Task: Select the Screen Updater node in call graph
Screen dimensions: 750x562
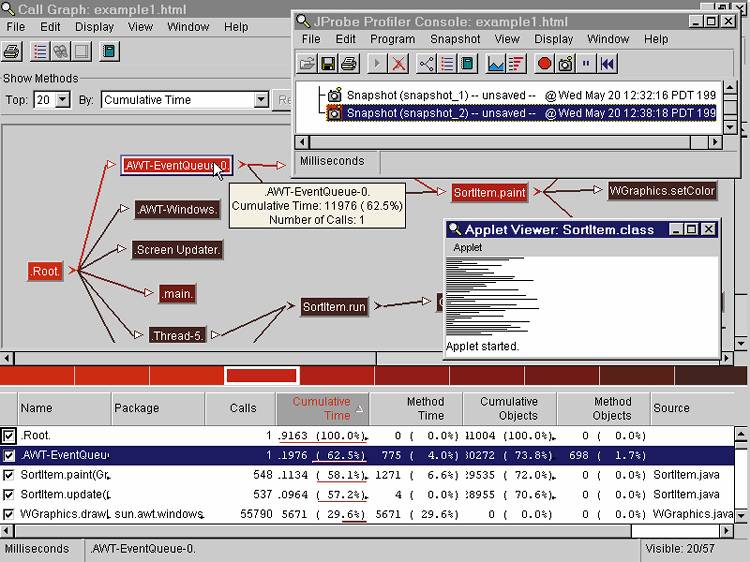Action: (177, 250)
